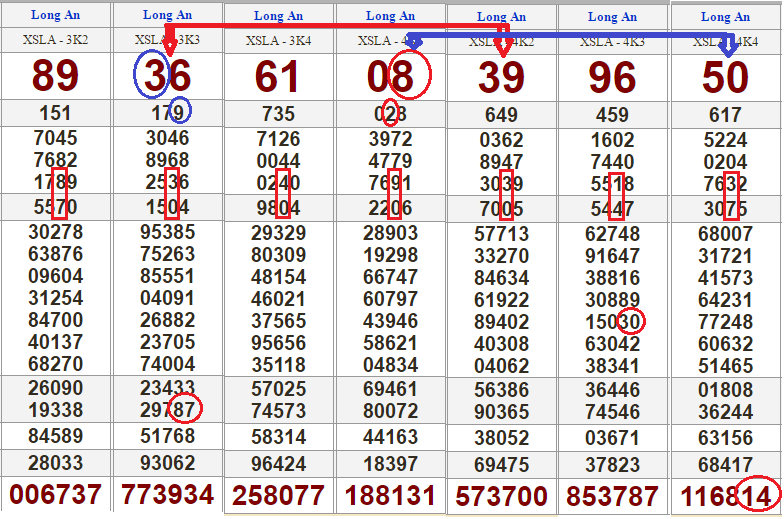The width and height of the screenshot is (784, 519).
Task: Click the special prize number 853787
Action: pyautogui.click(x=613, y=496)
